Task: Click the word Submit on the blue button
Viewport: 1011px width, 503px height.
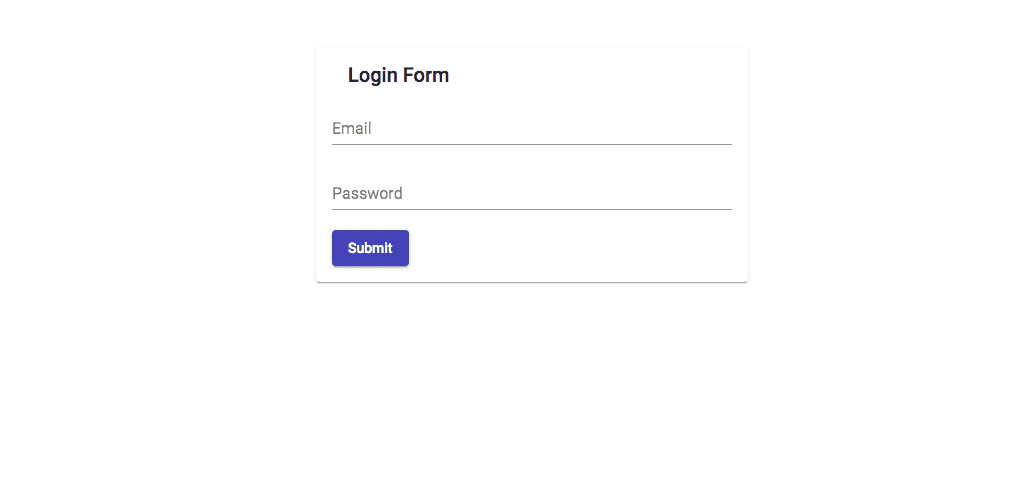Action: pyautogui.click(x=370, y=248)
